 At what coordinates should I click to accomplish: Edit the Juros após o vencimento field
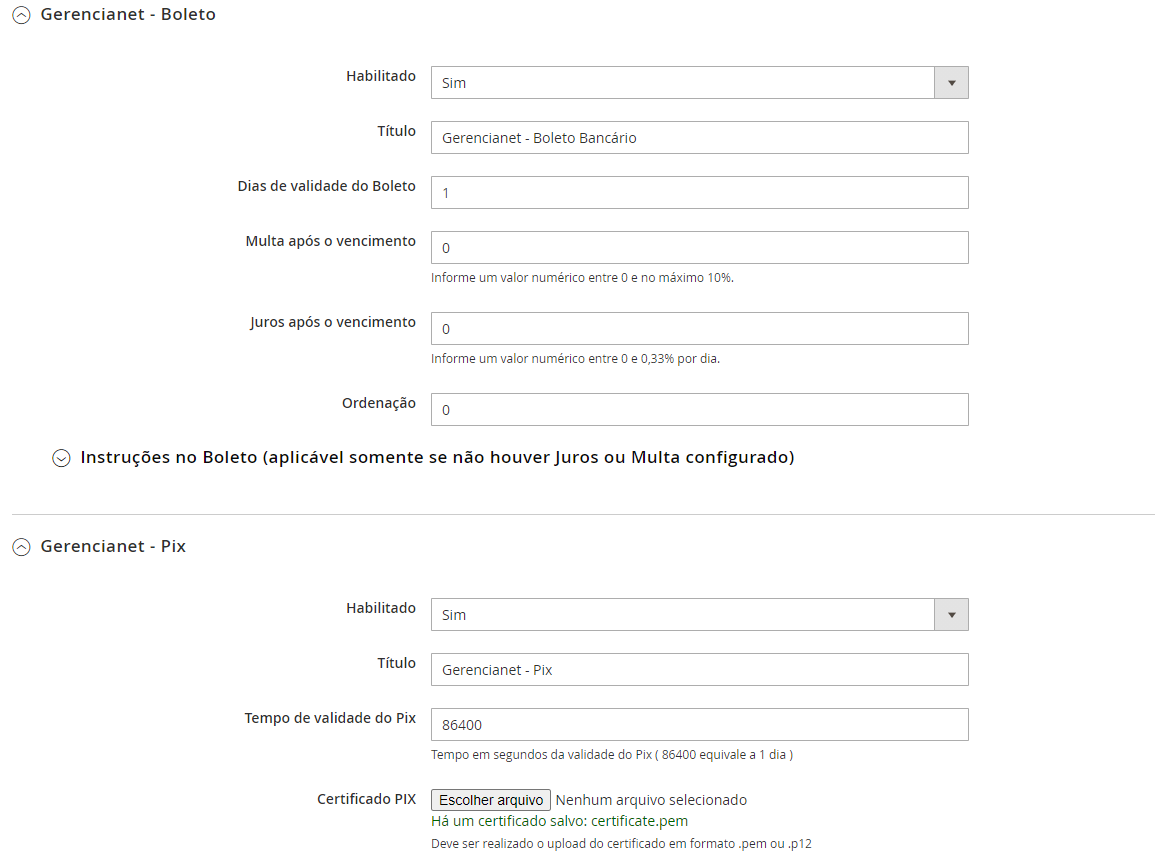699,329
